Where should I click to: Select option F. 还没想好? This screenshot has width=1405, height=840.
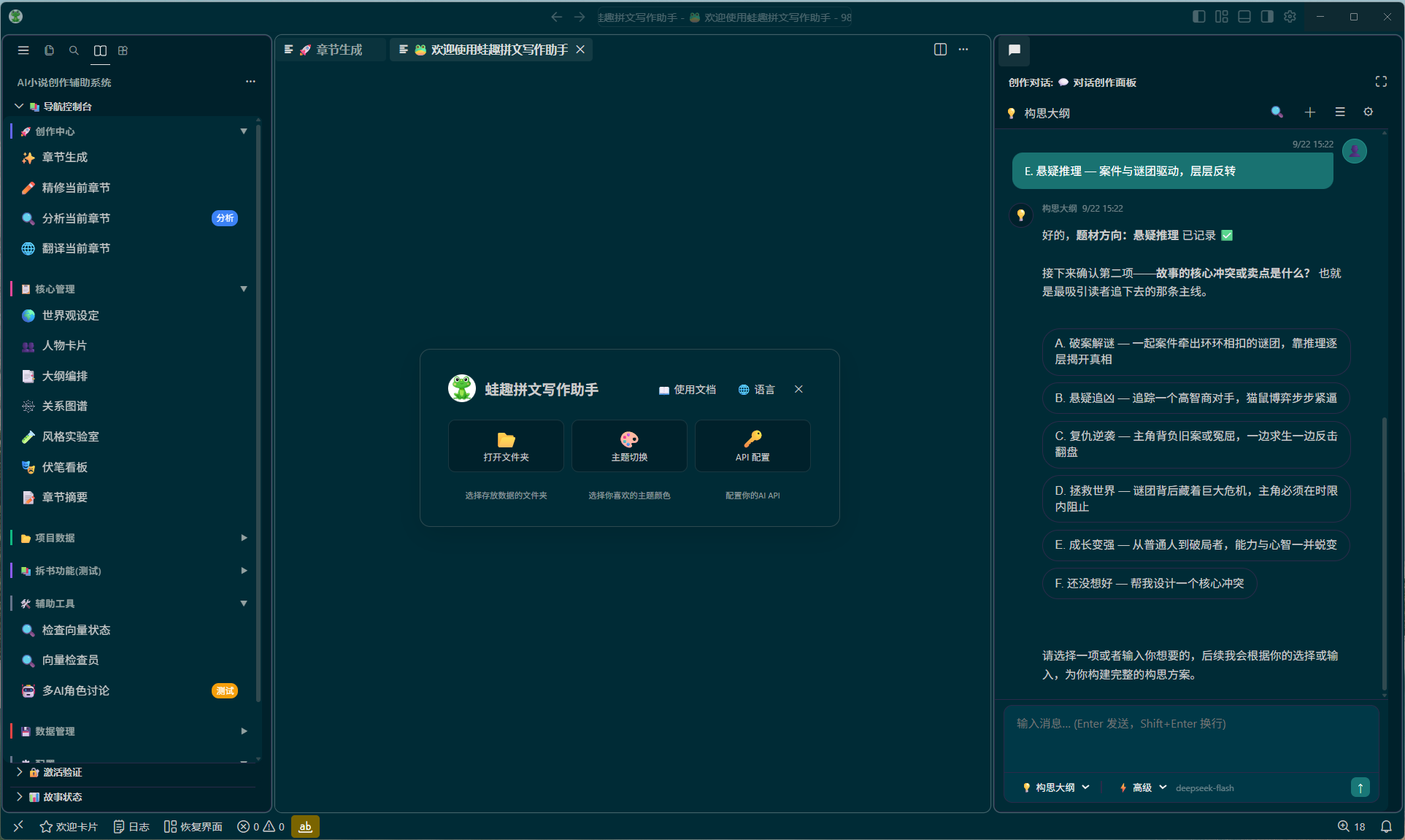click(x=1150, y=583)
